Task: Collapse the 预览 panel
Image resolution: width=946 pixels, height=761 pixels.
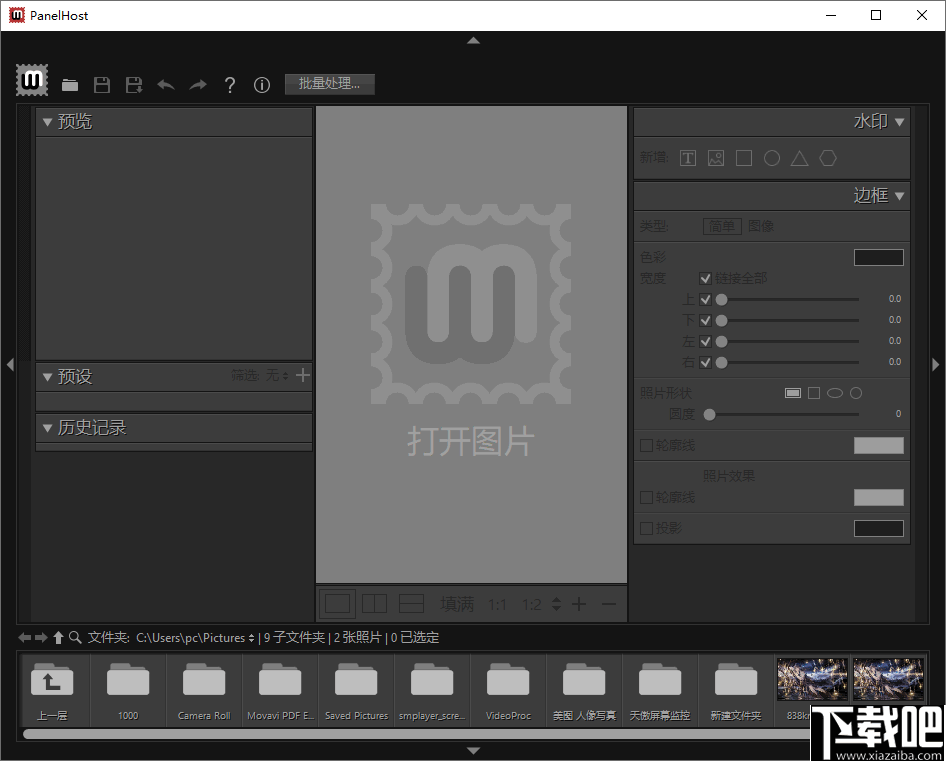Action: (x=48, y=120)
